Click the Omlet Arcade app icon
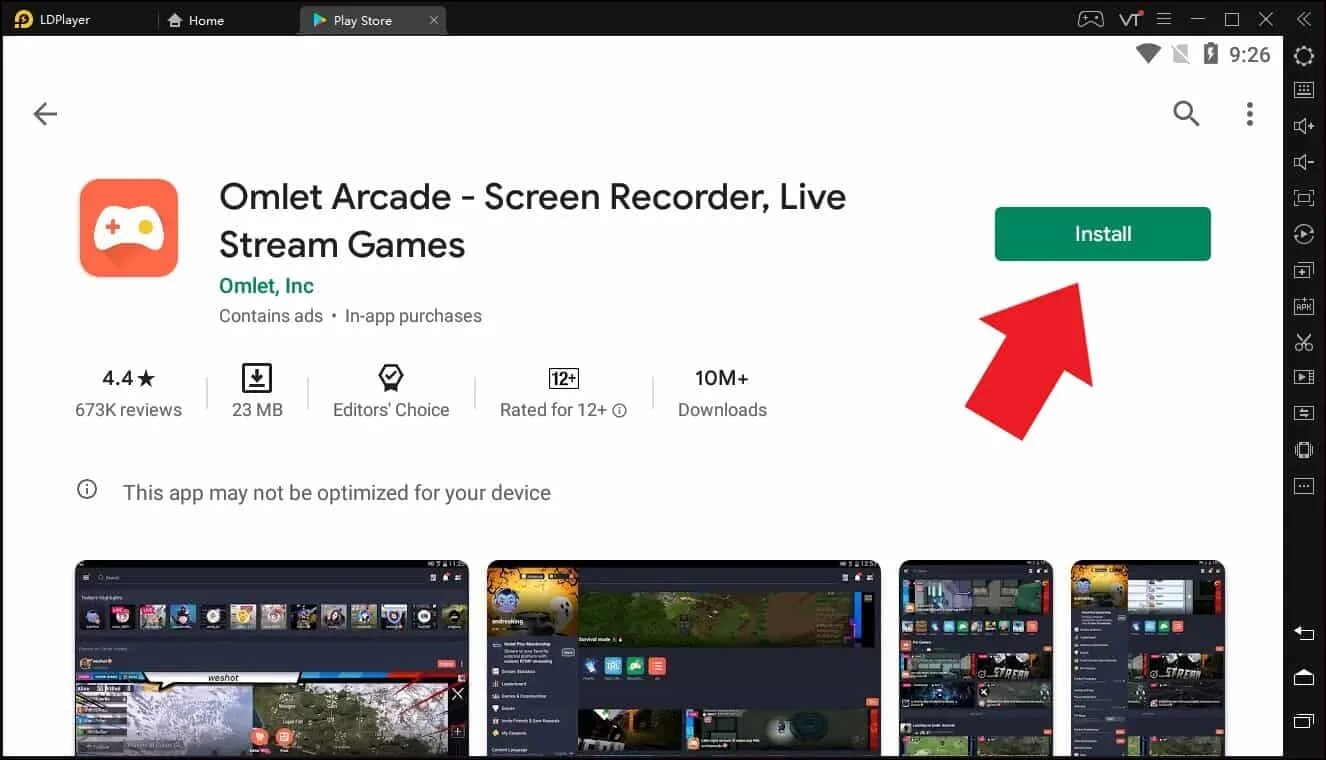The image size is (1326, 760). point(128,228)
